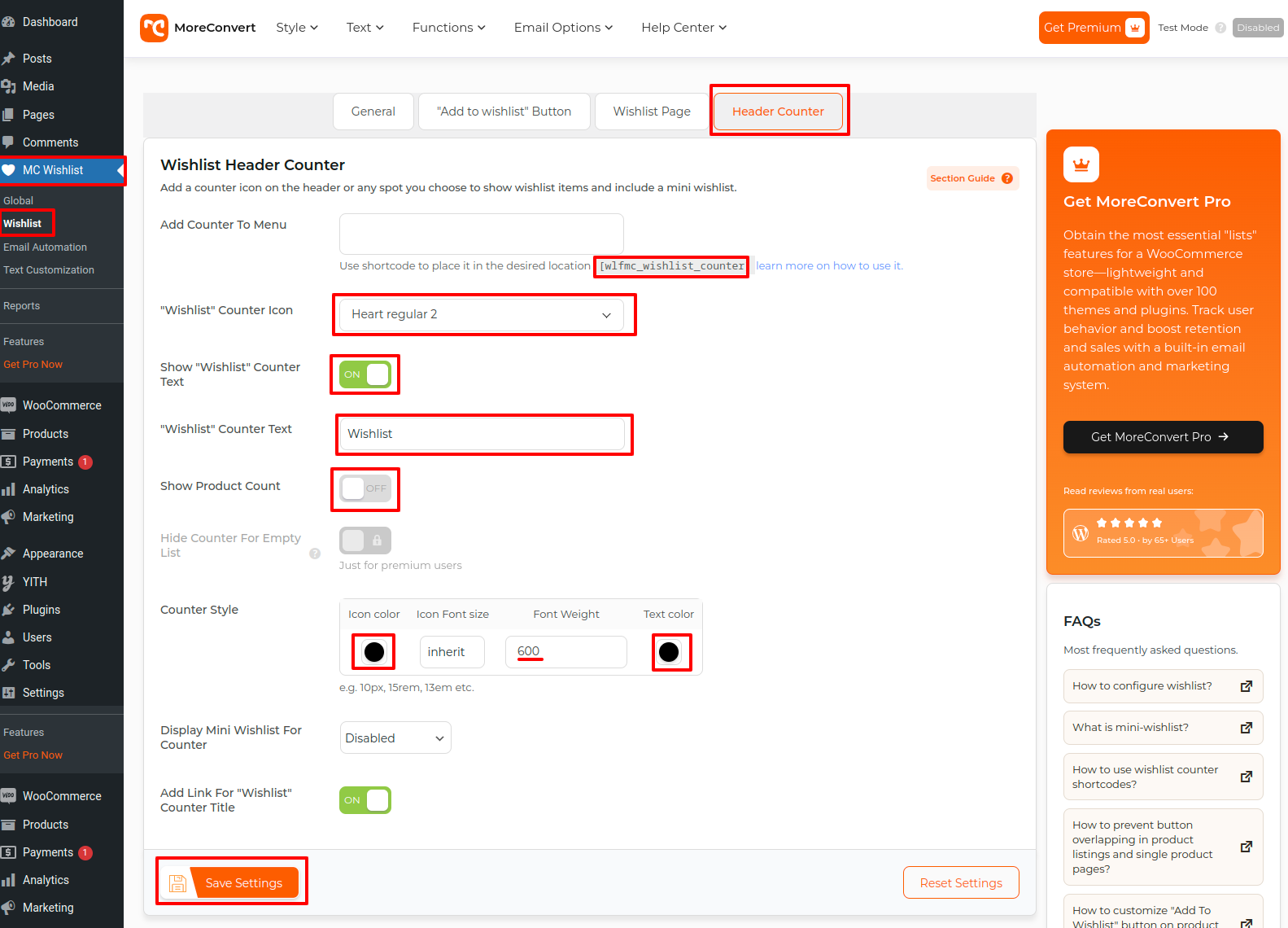Open the Icon color swatch
The width and height of the screenshot is (1288, 928).
click(x=374, y=652)
